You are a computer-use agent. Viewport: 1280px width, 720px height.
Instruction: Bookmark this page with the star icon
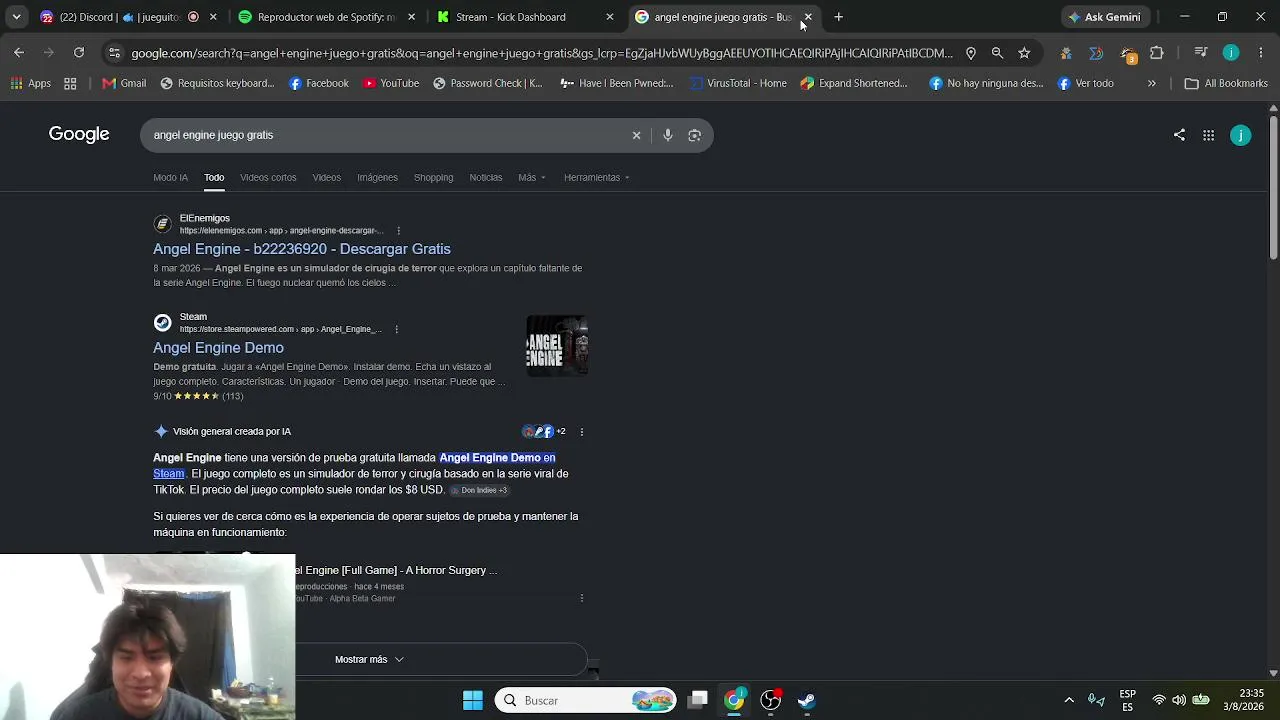(1024, 53)
